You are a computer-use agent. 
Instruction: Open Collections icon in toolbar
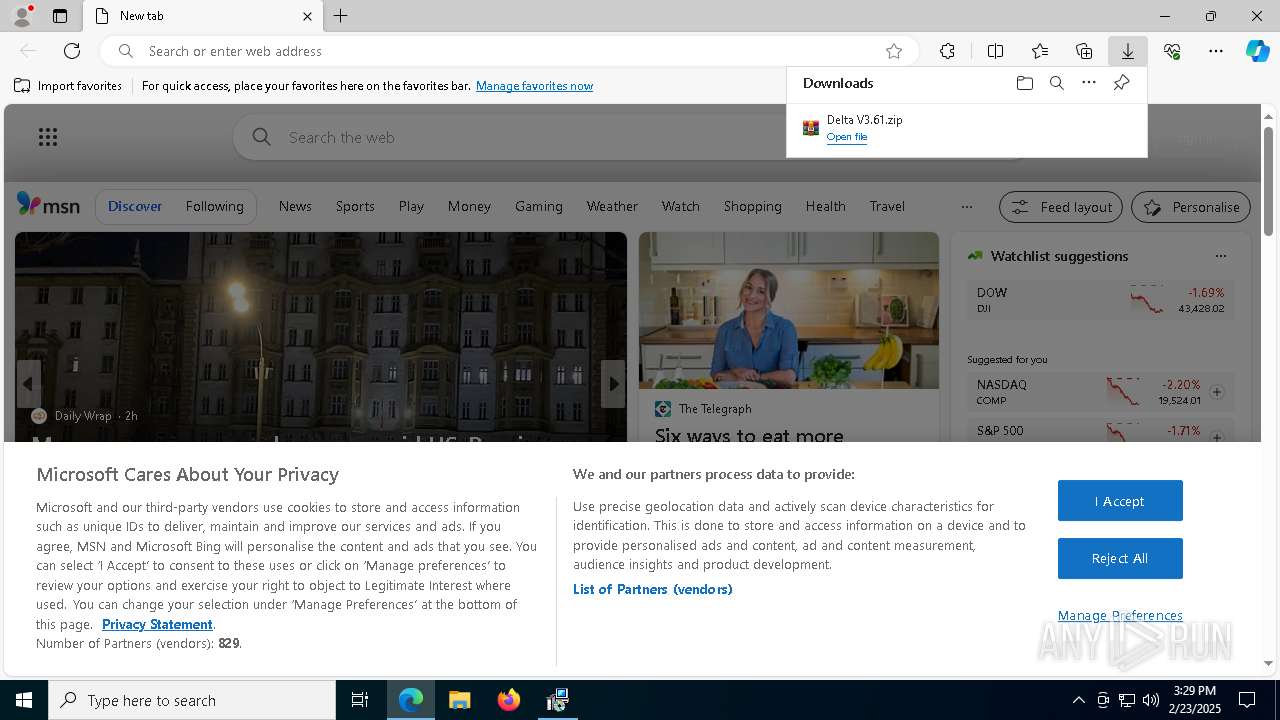coord(1084,51)
